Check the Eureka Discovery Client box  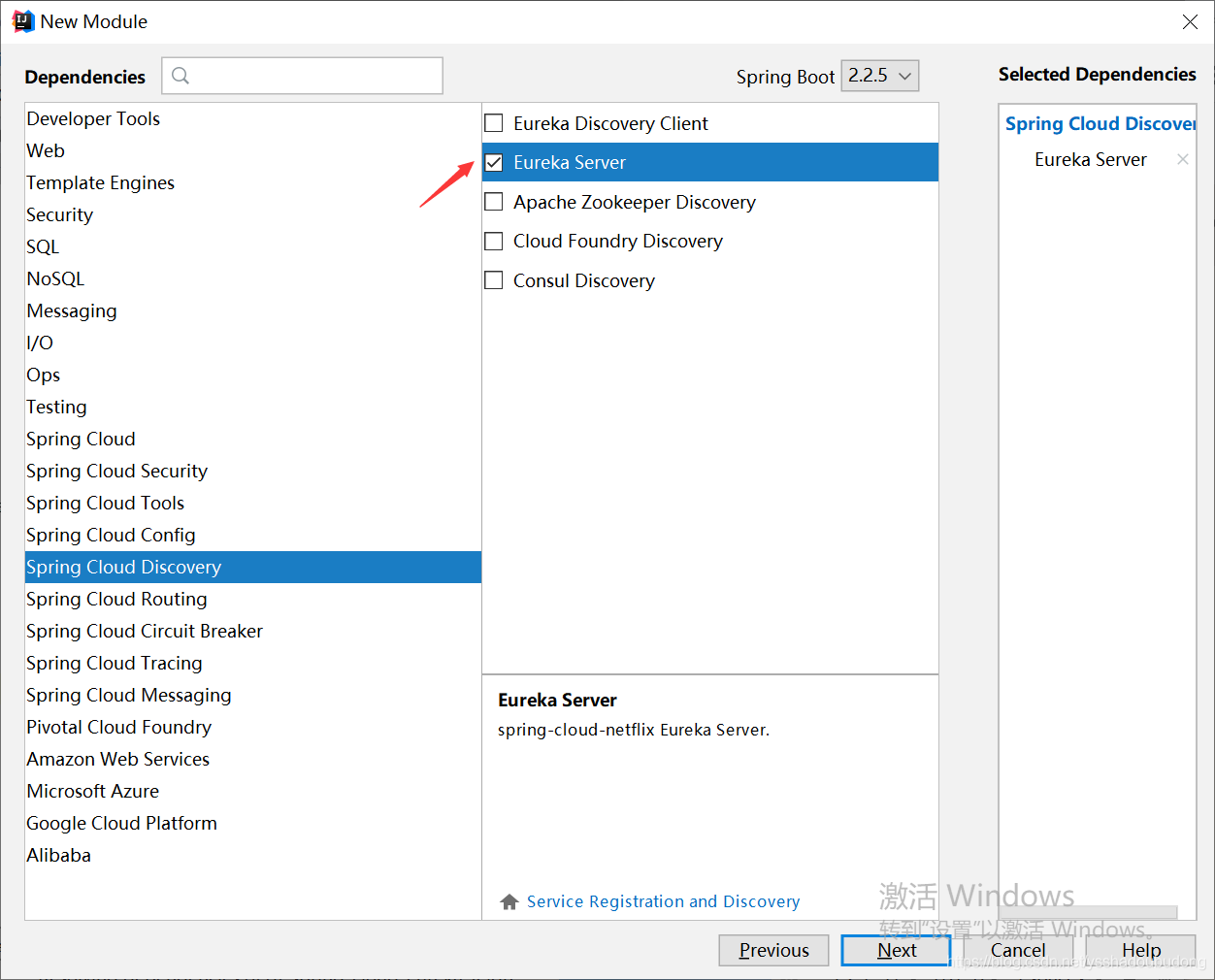(494, 123)
